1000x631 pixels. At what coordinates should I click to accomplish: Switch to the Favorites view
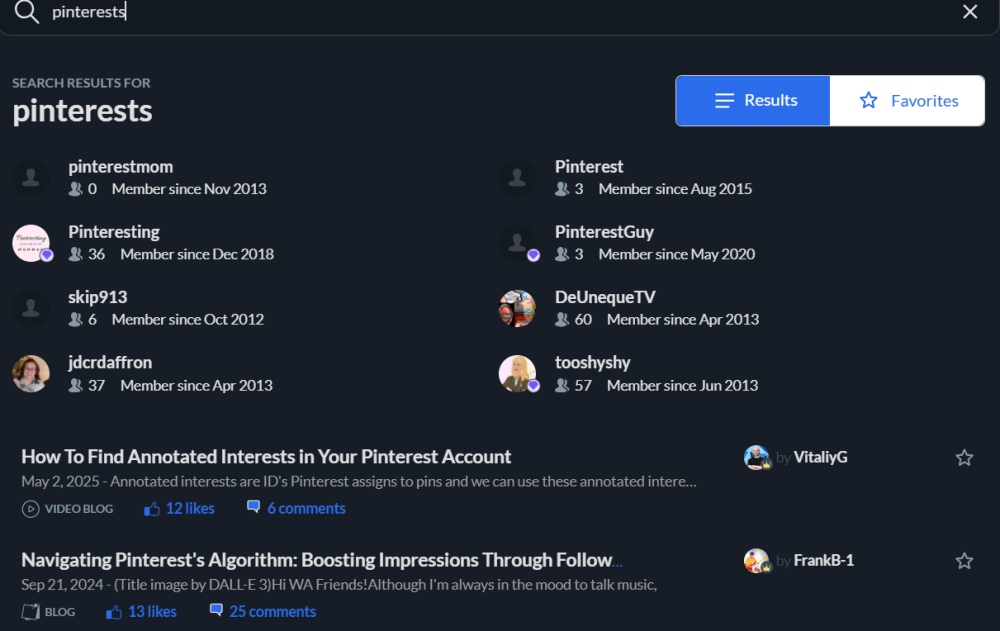click(906, 100)
